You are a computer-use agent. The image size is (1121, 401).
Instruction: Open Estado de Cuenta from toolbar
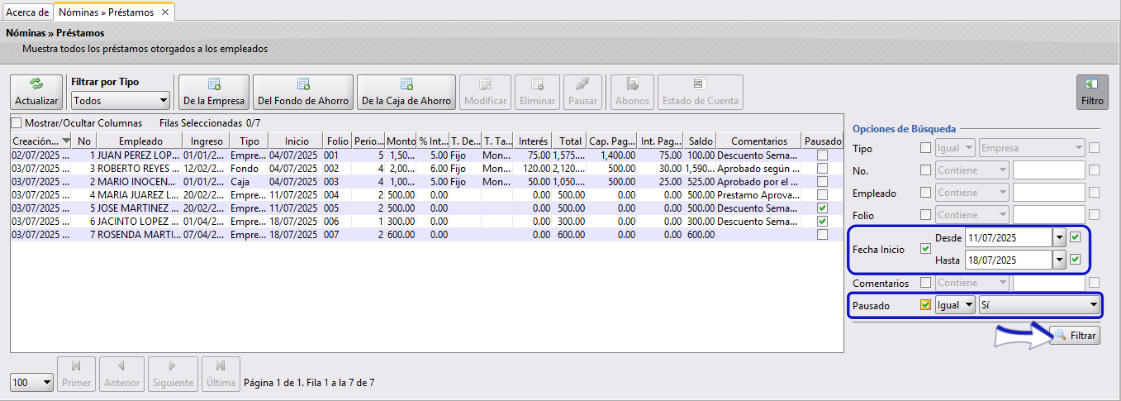tap(701, 92)
